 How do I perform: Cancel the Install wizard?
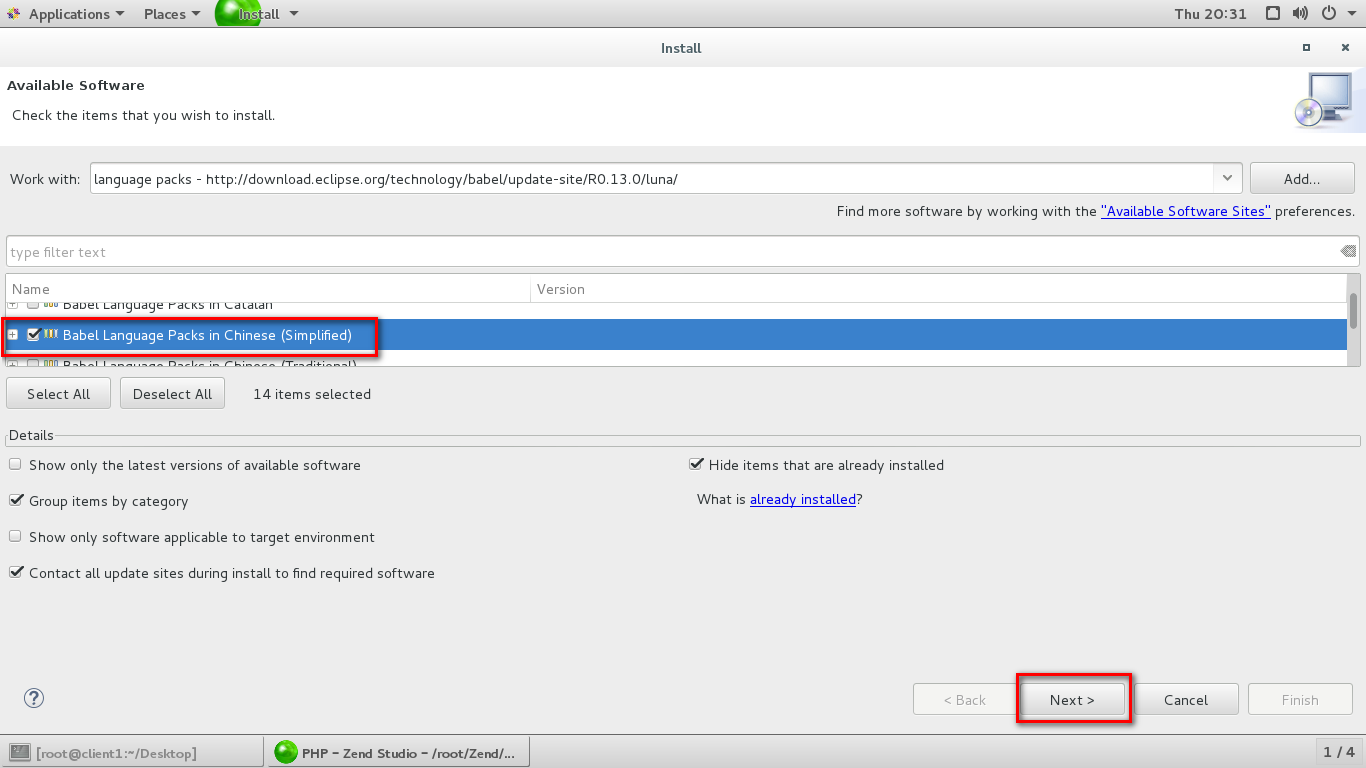(1186, 700)
